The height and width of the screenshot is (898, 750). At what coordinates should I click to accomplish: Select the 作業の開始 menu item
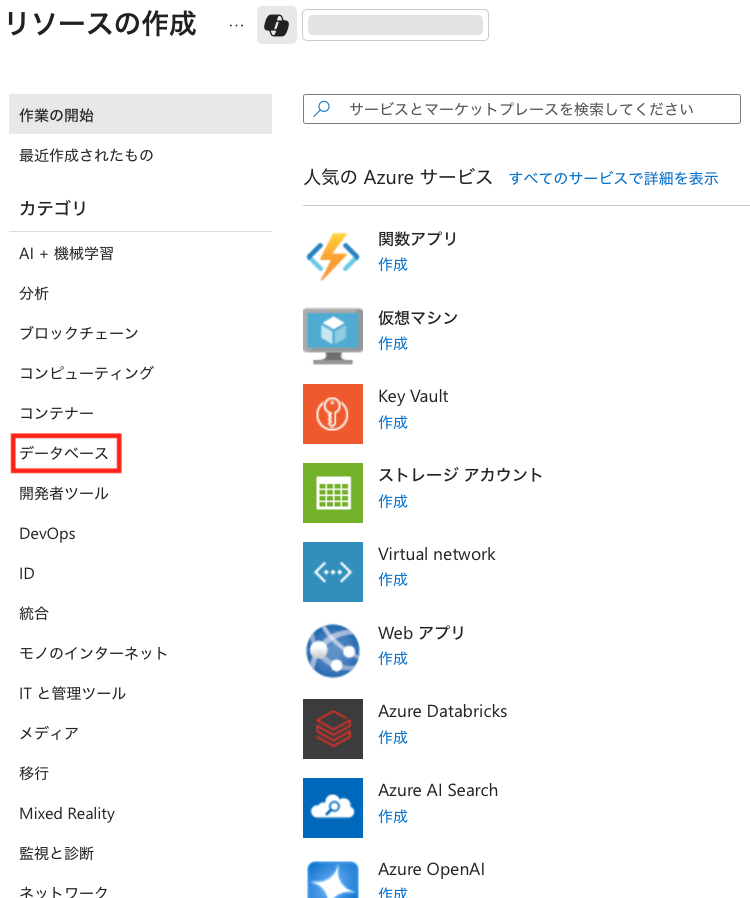click(x=140, y=115)
